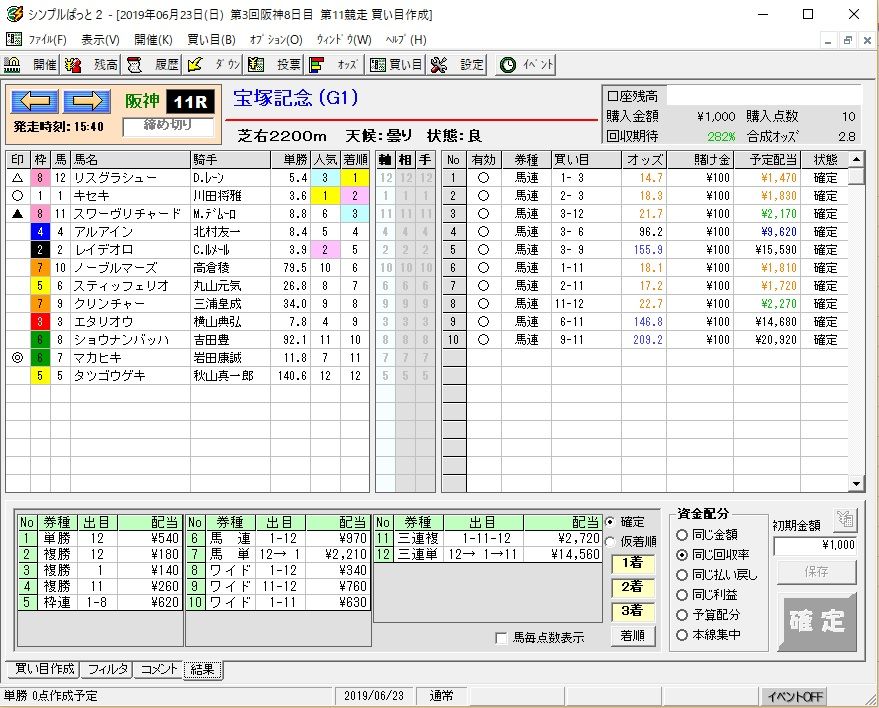Switch to the 結果 tab
This screenshot has height=708, width=879.
point(203,670)
